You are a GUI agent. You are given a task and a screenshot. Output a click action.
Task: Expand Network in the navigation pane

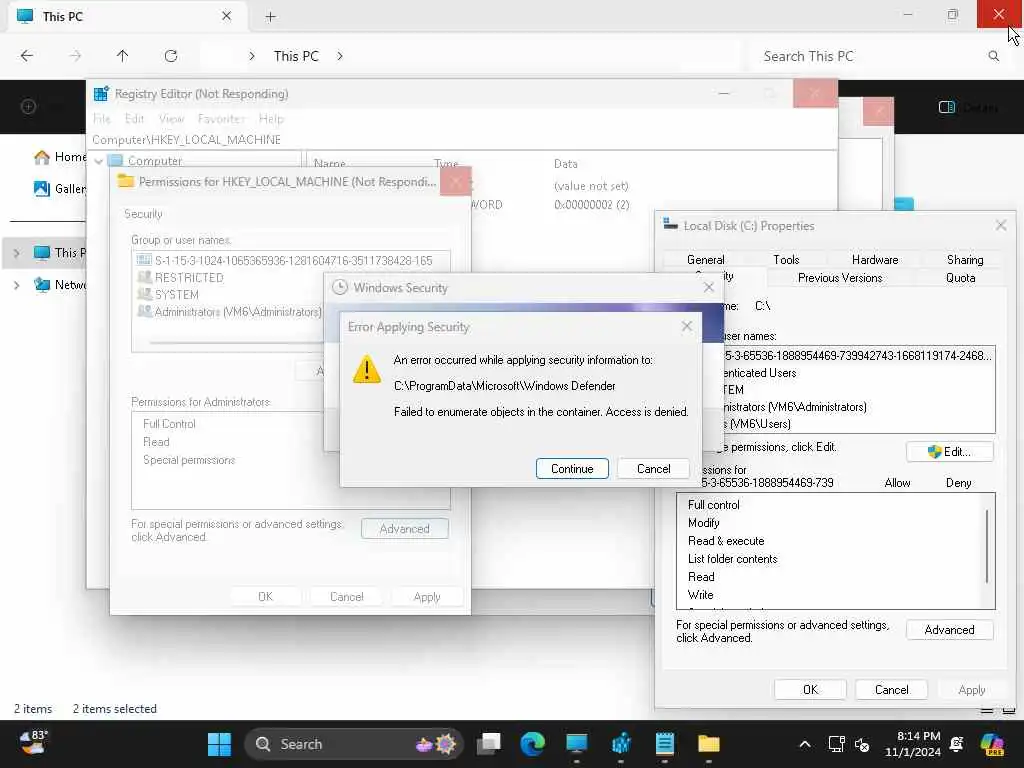click(x=17, y=285)
